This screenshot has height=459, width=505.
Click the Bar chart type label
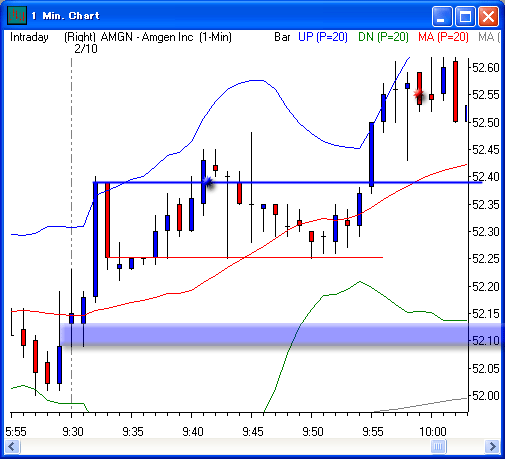282,37
